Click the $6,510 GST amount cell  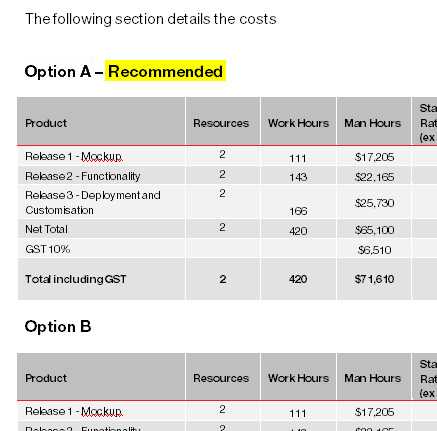(x=374, y=250)
